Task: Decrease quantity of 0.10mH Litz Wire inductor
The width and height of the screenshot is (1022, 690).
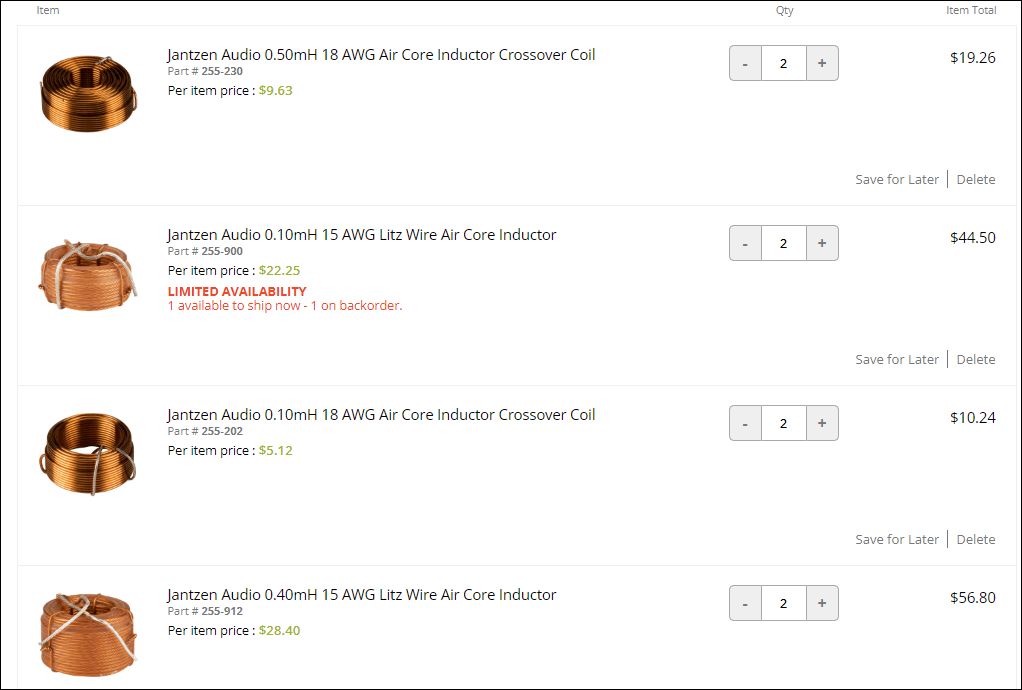Action: click(x=745, y=243)
